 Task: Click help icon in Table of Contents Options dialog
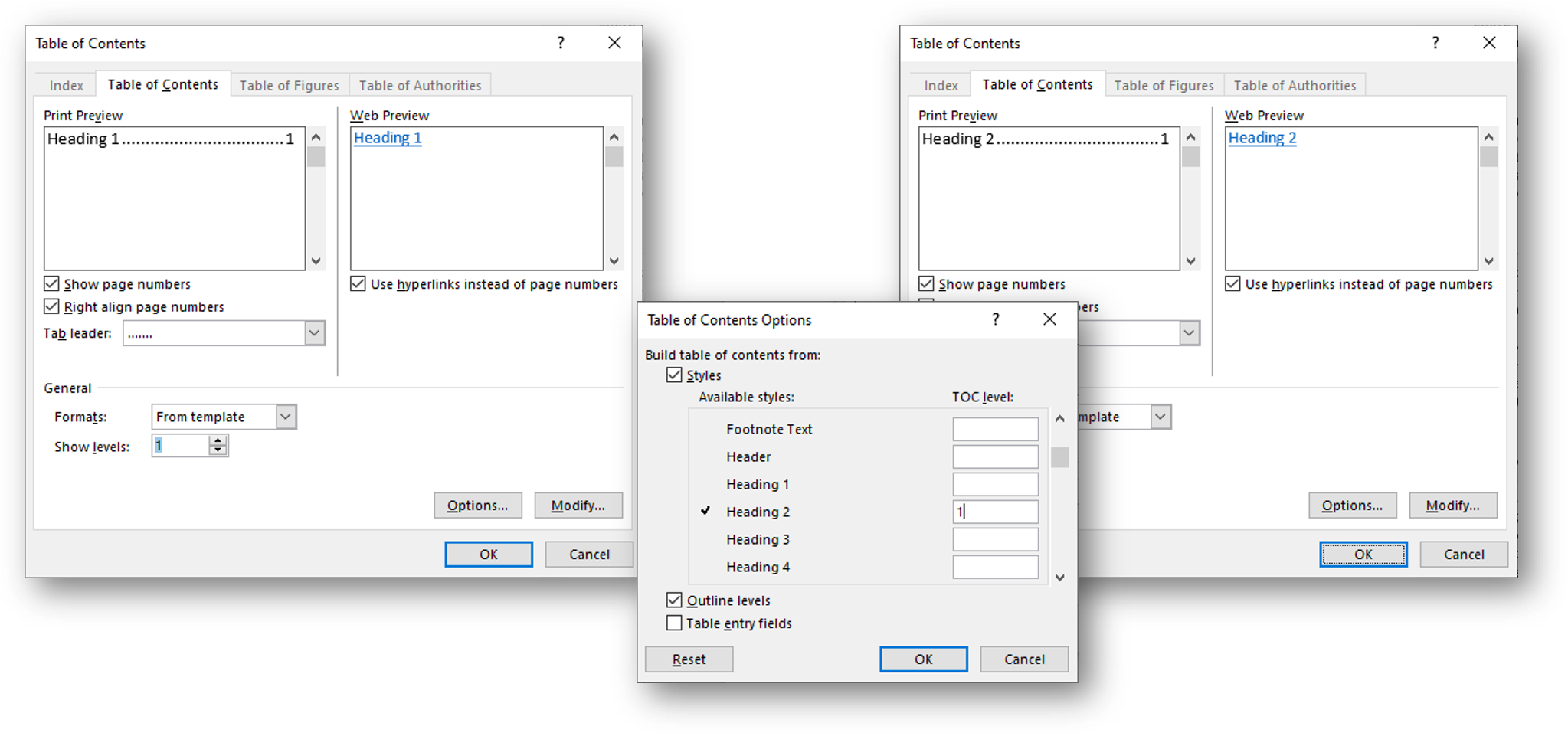[x=995, y=319]
